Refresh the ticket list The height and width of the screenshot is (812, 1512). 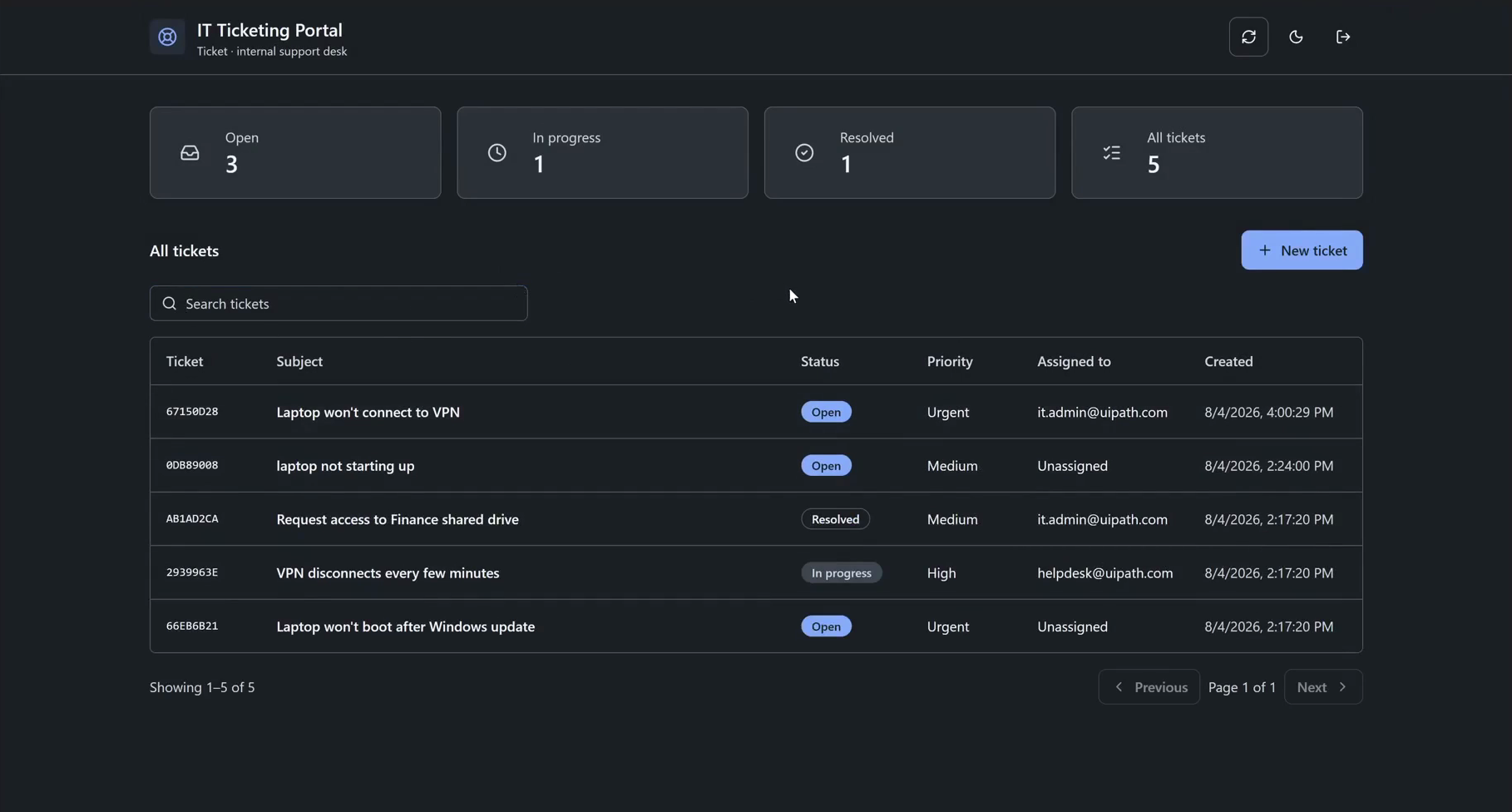coord(1248,37)
